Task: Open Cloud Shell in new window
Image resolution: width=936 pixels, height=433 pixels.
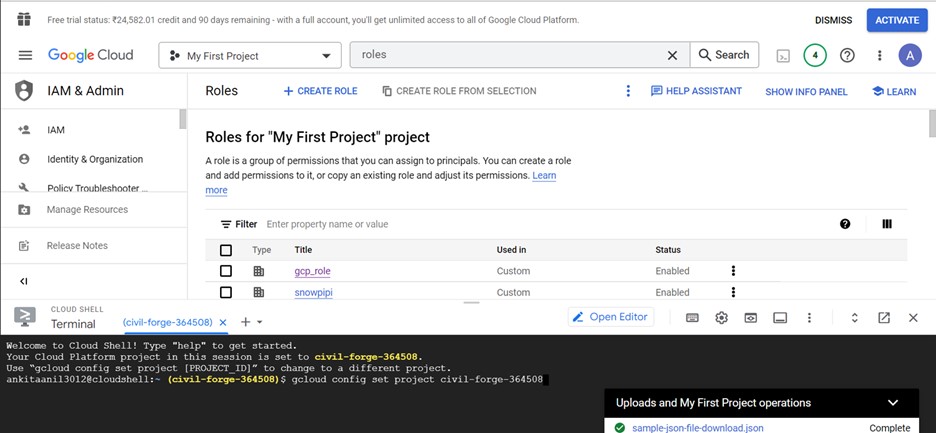Action: coord(884,318)
